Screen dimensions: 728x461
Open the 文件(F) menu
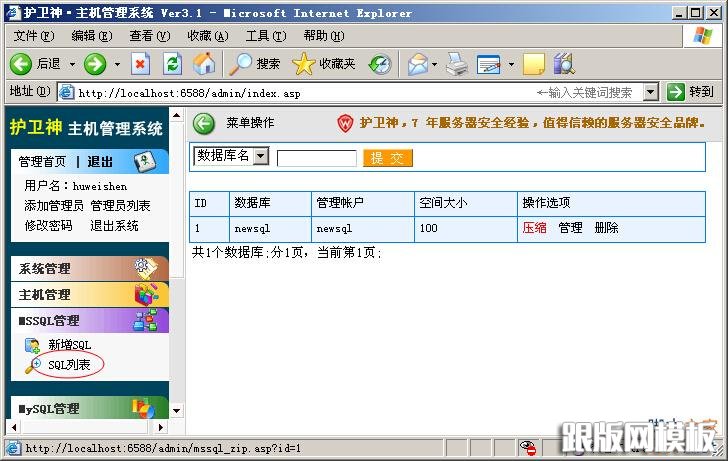(x=34, y=36)
